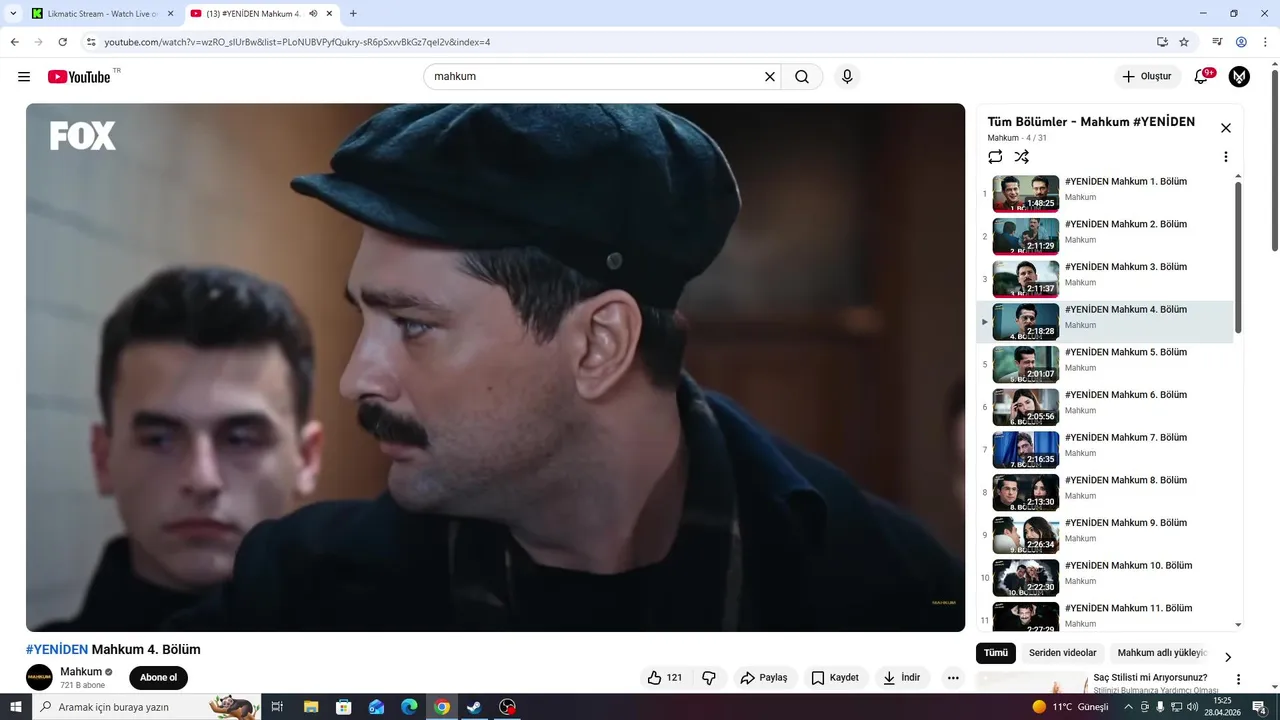This screenshot has height=720, width=1280.
Task: Click the current 4. Bölüm playlist entry
Action: coord(1106,322)
